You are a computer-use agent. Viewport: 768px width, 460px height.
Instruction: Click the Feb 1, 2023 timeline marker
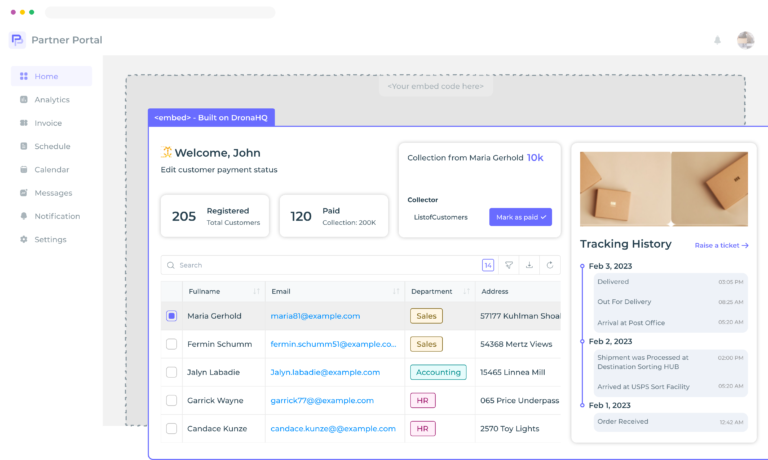tap(582, 405)
